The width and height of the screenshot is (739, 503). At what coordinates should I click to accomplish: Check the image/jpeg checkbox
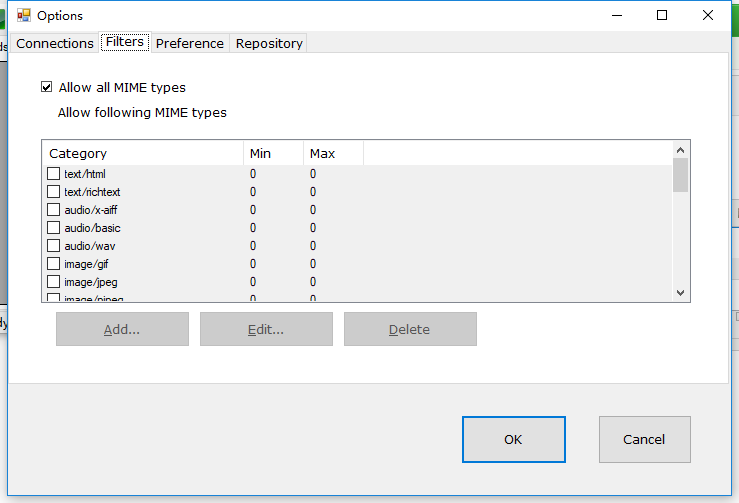click(x=53, y=281)
